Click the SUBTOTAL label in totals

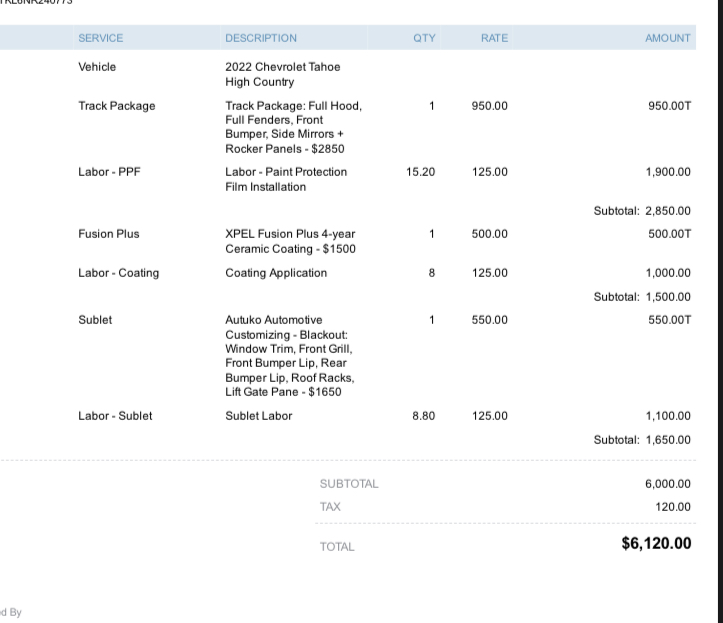coord(349,484)
